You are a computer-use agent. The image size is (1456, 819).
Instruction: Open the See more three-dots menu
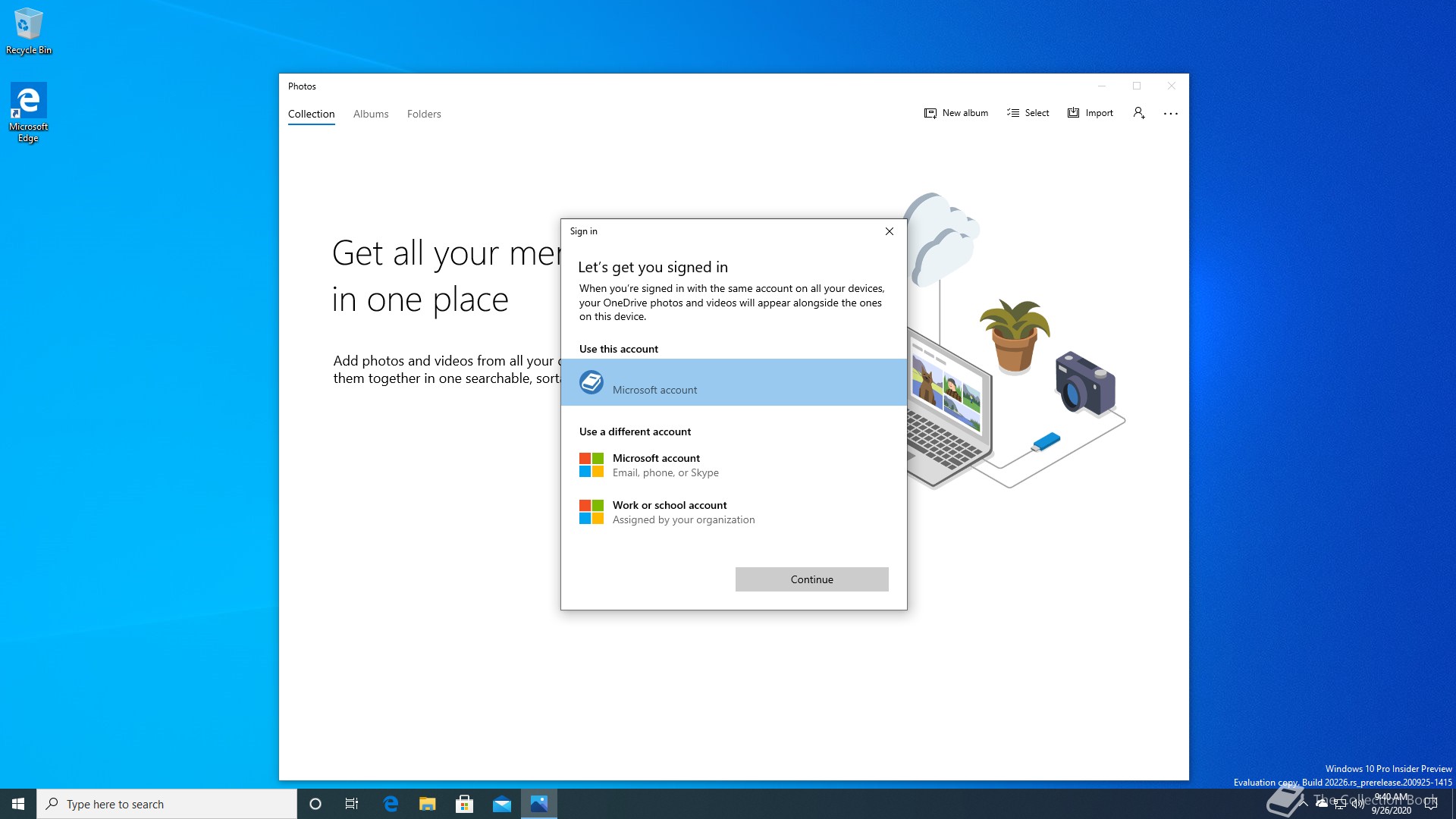[1171, 113]
